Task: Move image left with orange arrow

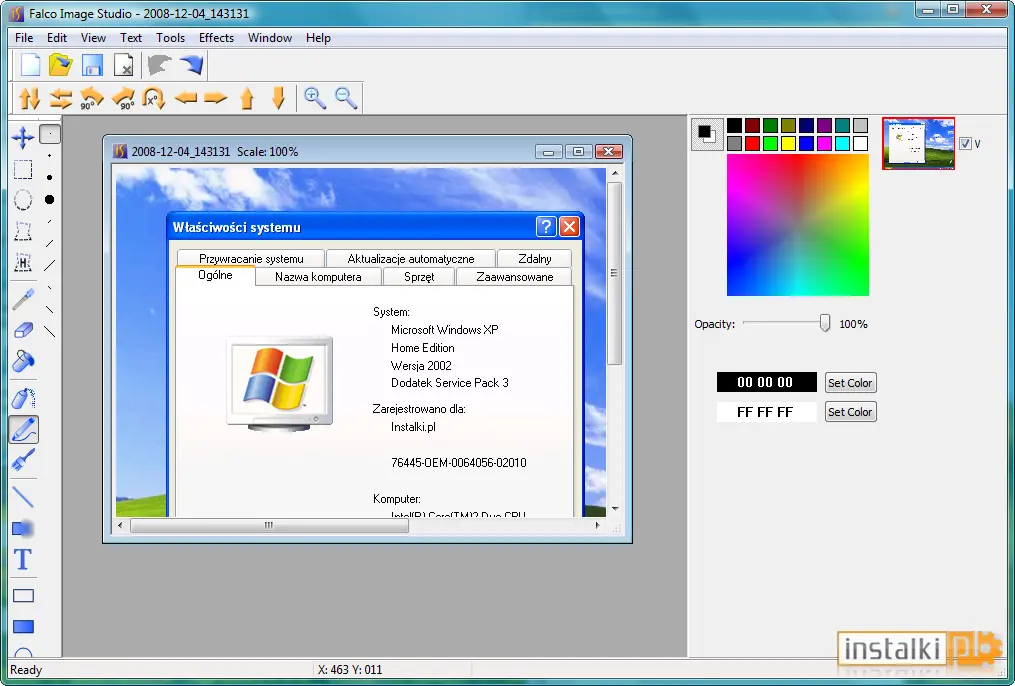Action: click(x=185, y=98)
